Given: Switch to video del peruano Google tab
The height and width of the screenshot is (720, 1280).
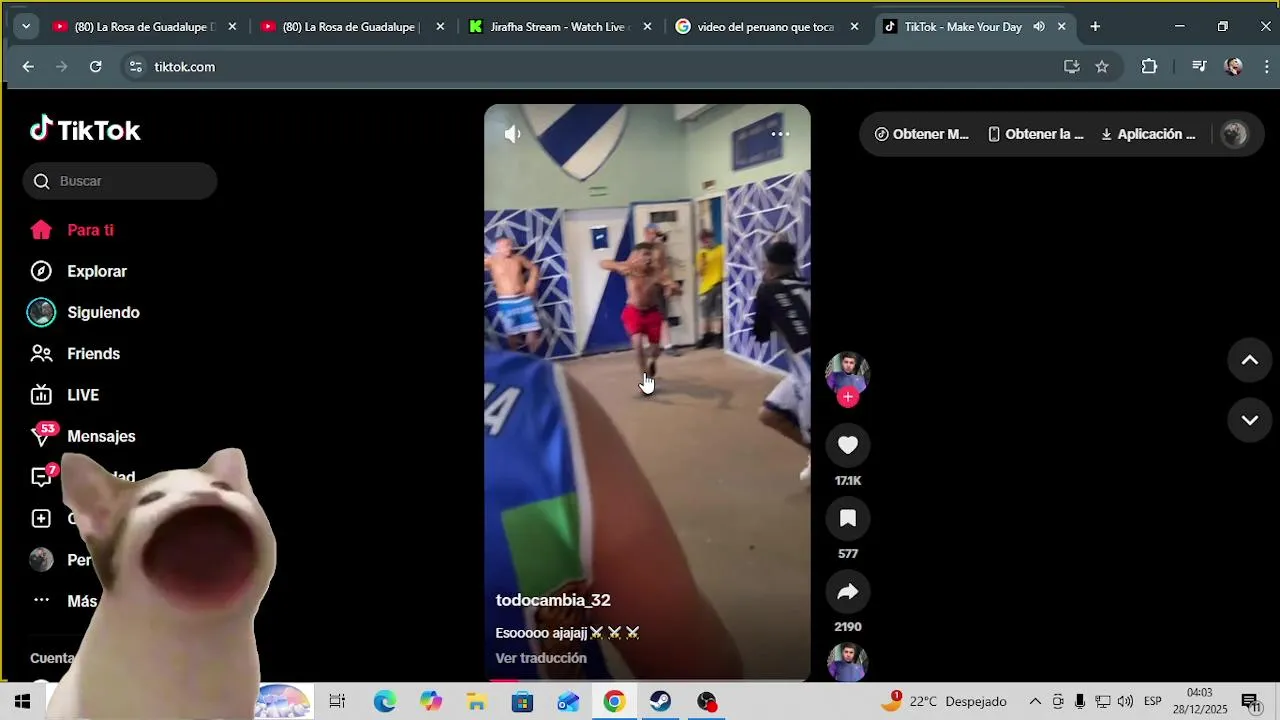Looking at the screenshot, I should pos(766,27).
